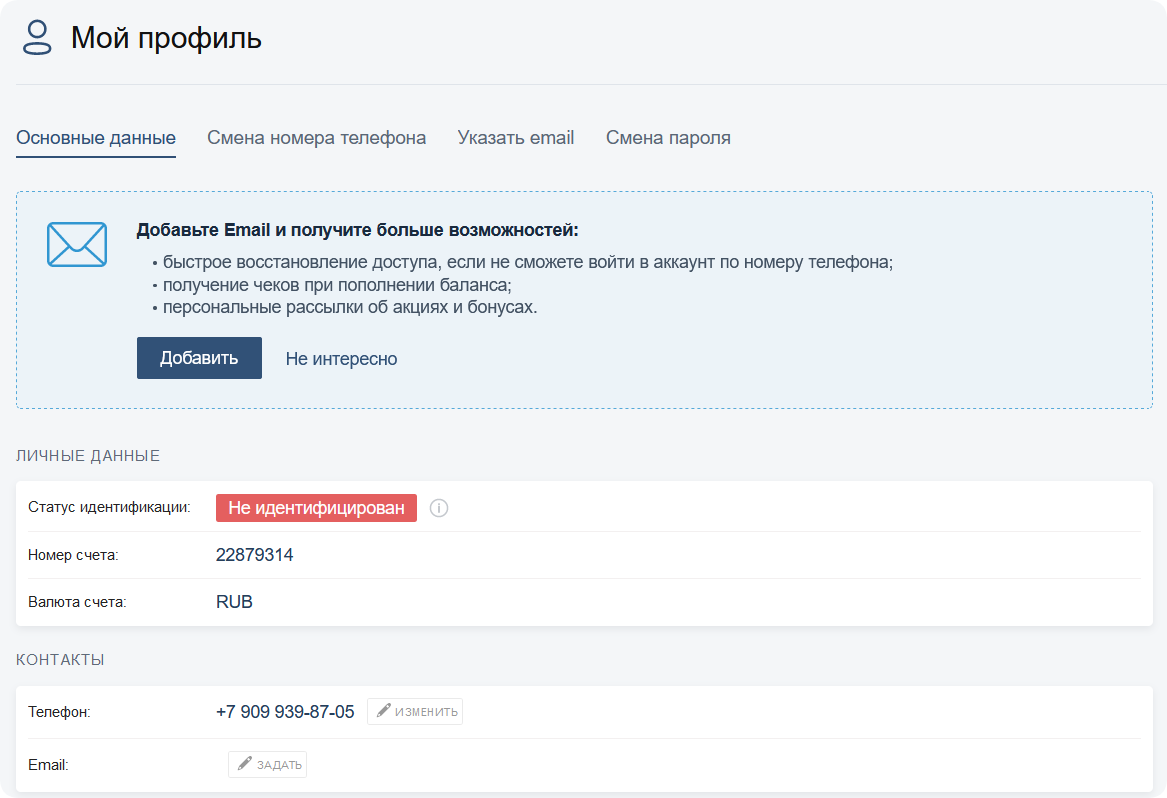The image size is (1167, 798).
Task: Click the info icon next to identification status
Action: tap(439, 508)
